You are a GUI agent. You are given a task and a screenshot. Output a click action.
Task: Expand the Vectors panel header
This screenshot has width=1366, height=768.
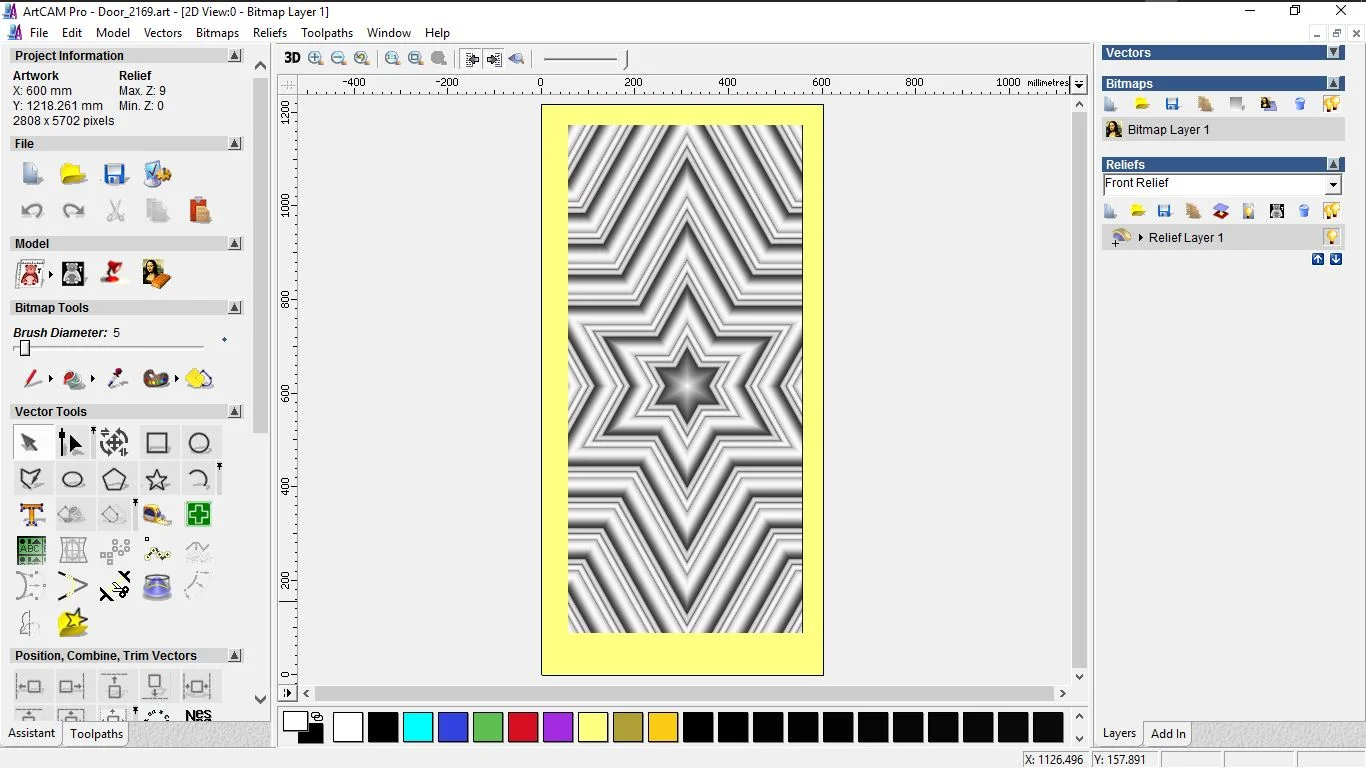coord(1333,53)
